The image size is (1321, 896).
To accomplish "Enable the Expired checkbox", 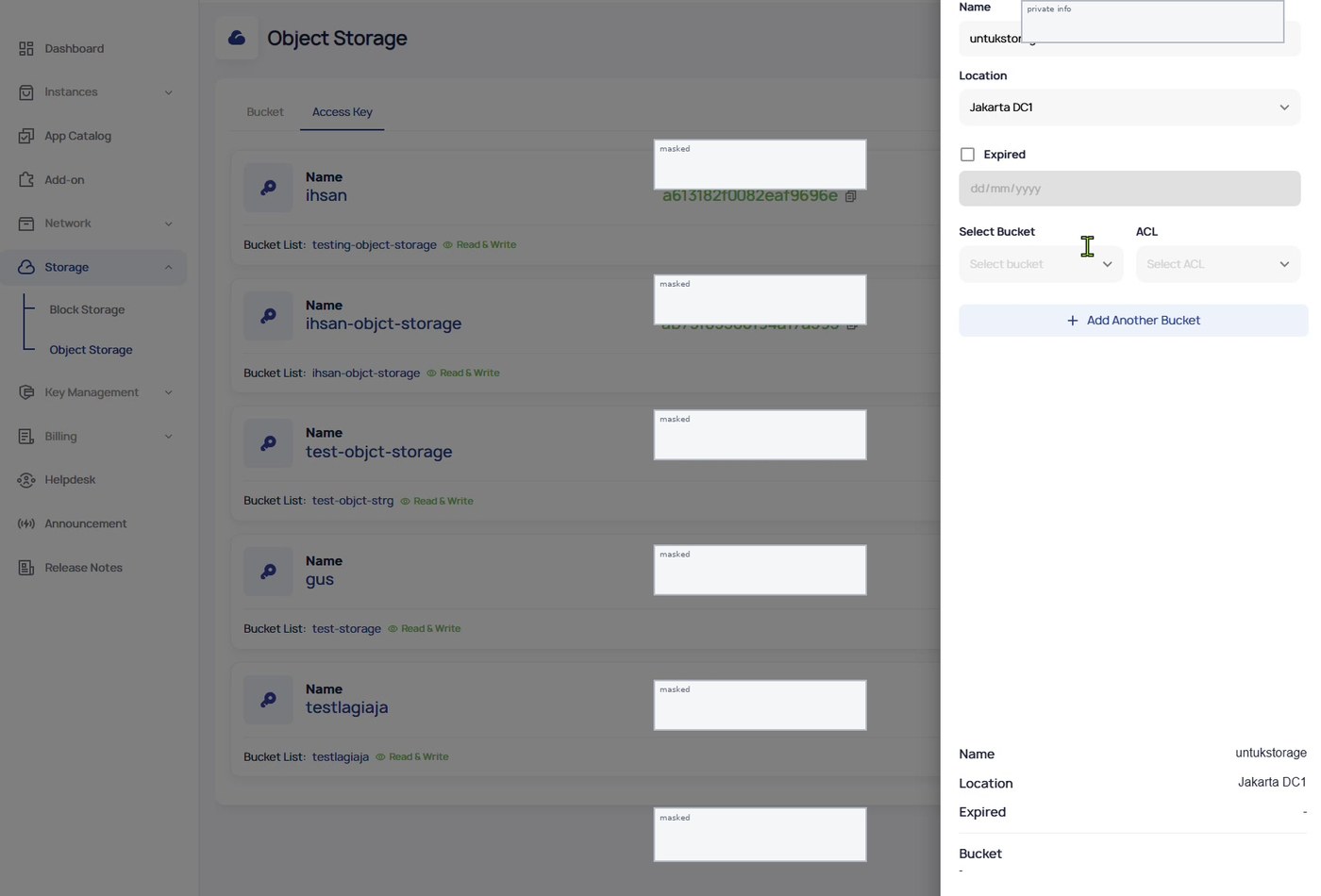I will click(x=967, y=155).
